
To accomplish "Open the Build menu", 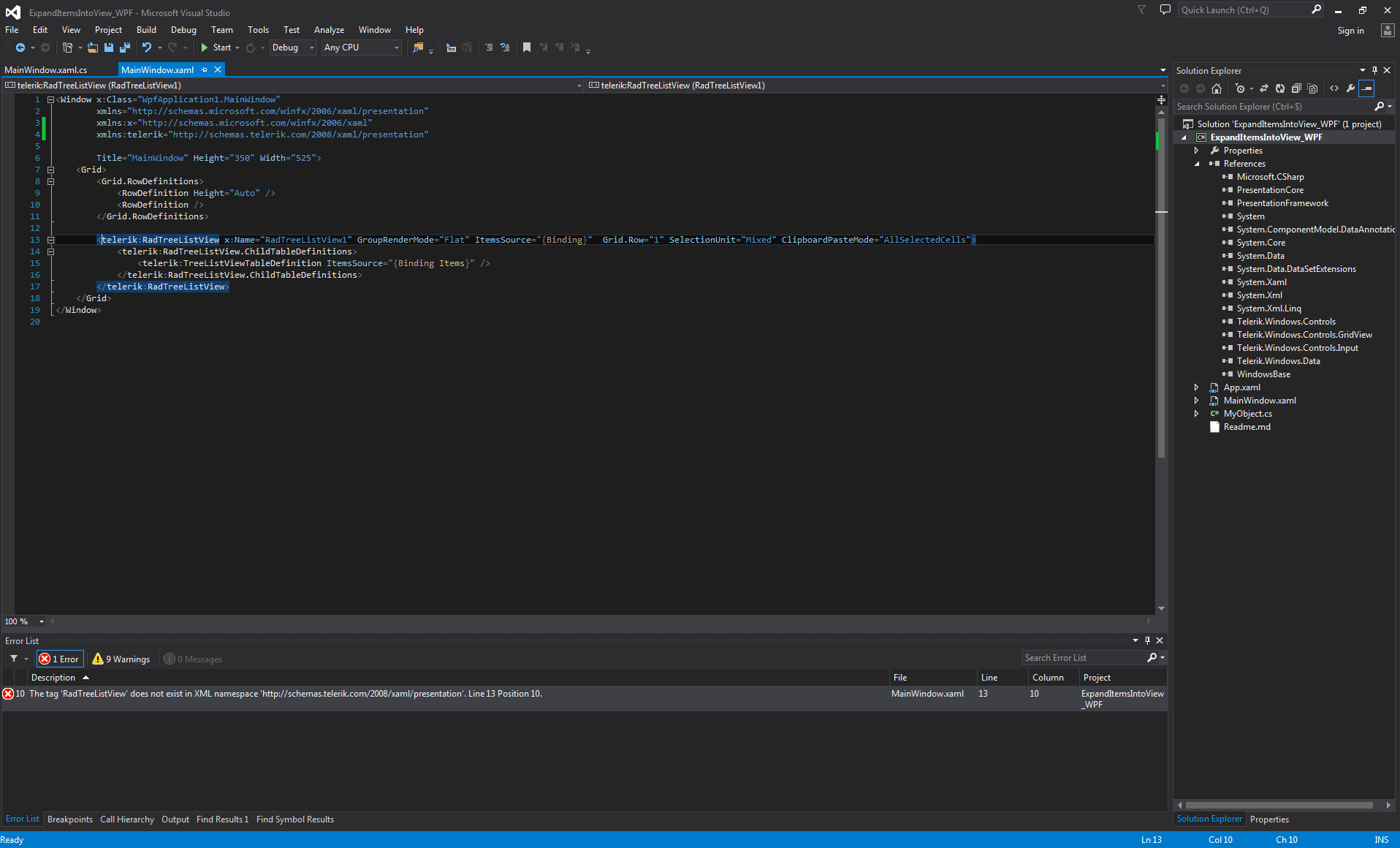I will [x=146, y=30].
